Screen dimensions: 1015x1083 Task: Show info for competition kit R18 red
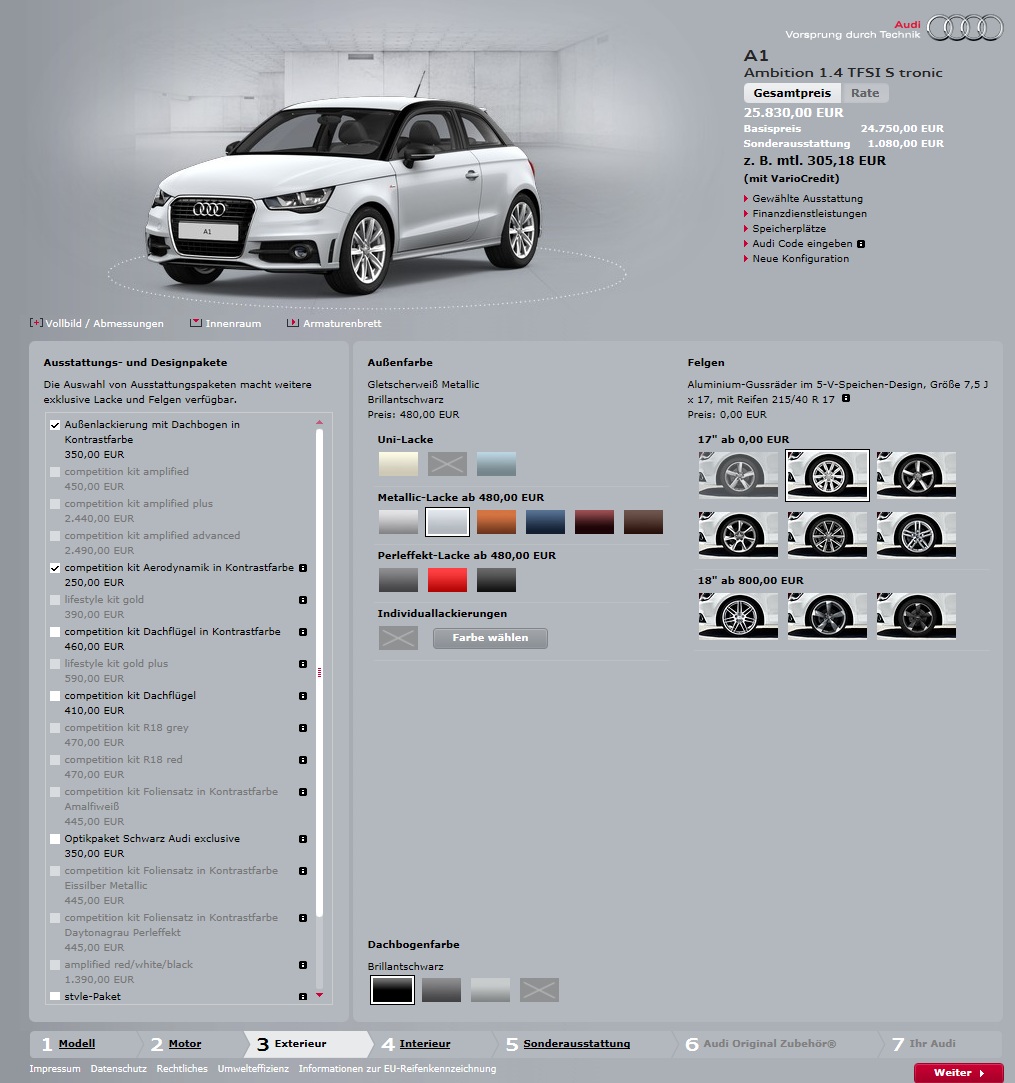[x=302, y=760]
